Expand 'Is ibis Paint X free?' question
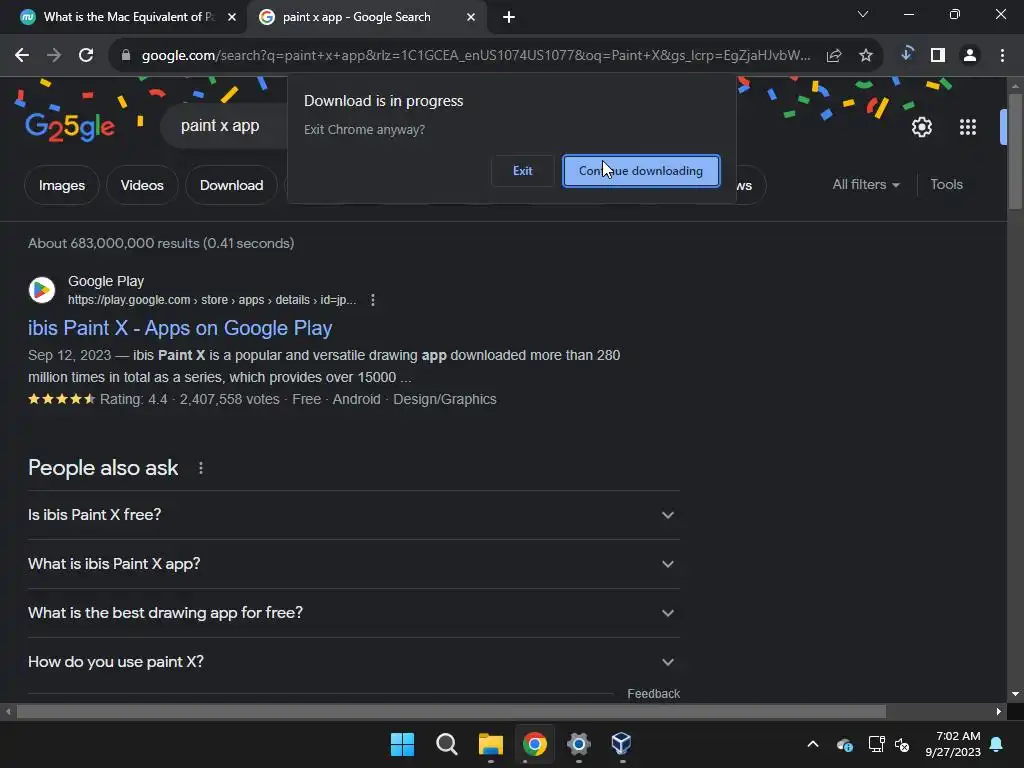The image size is (1024, 768). pyautogui.click(x=353, y=515)
